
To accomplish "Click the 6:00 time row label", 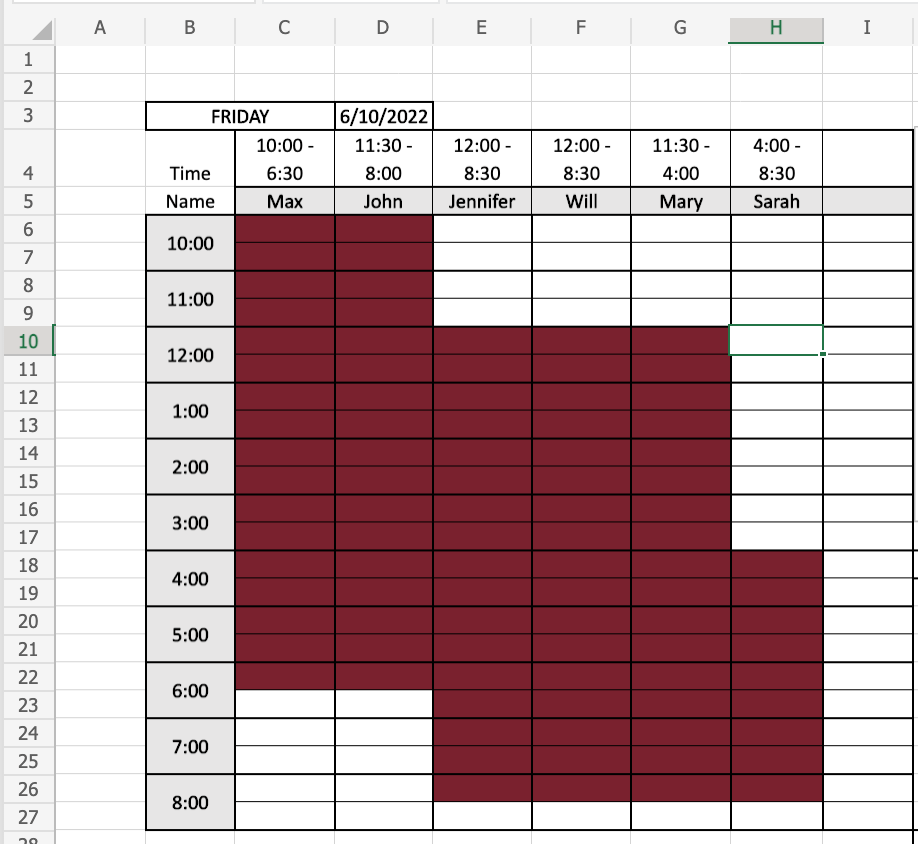I will pyautogui.click(x=190, y=690).
